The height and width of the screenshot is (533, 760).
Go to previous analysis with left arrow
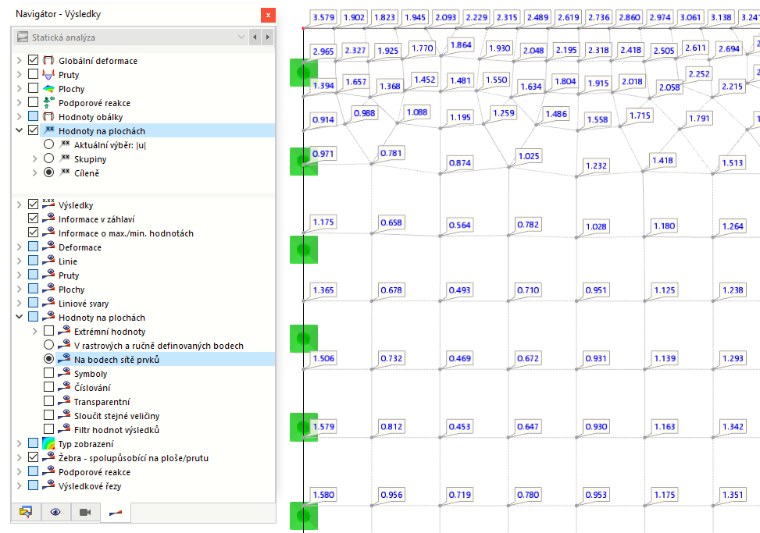pos(255,37)
